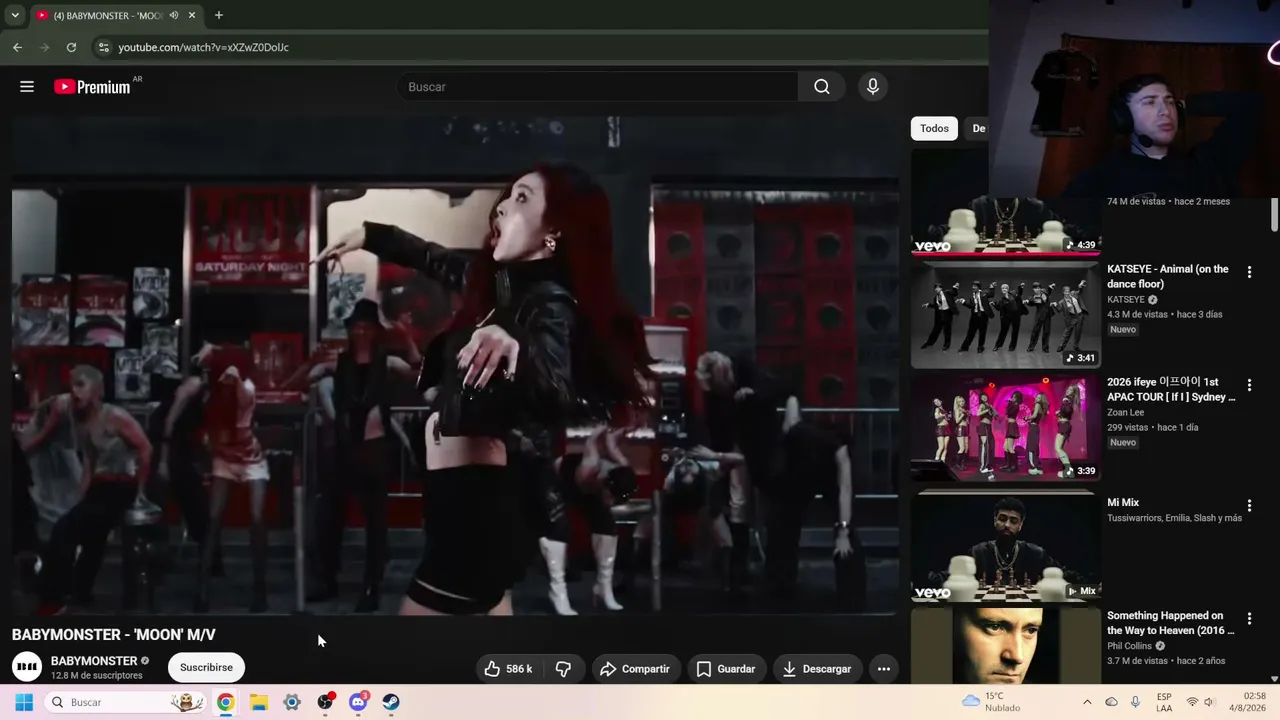Viewport: 1280px width, 720px height.
Task: Focus the address bar URL youtube.com/watch
Action: click(203, 47)
